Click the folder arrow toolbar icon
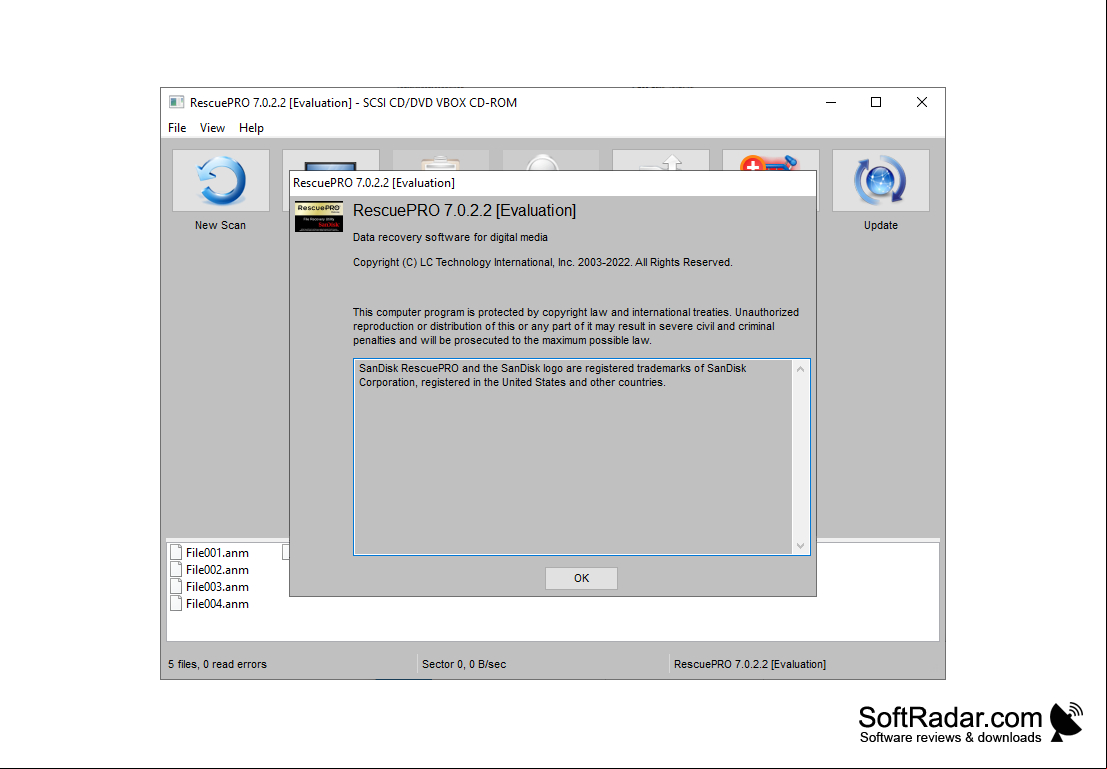 661,160
